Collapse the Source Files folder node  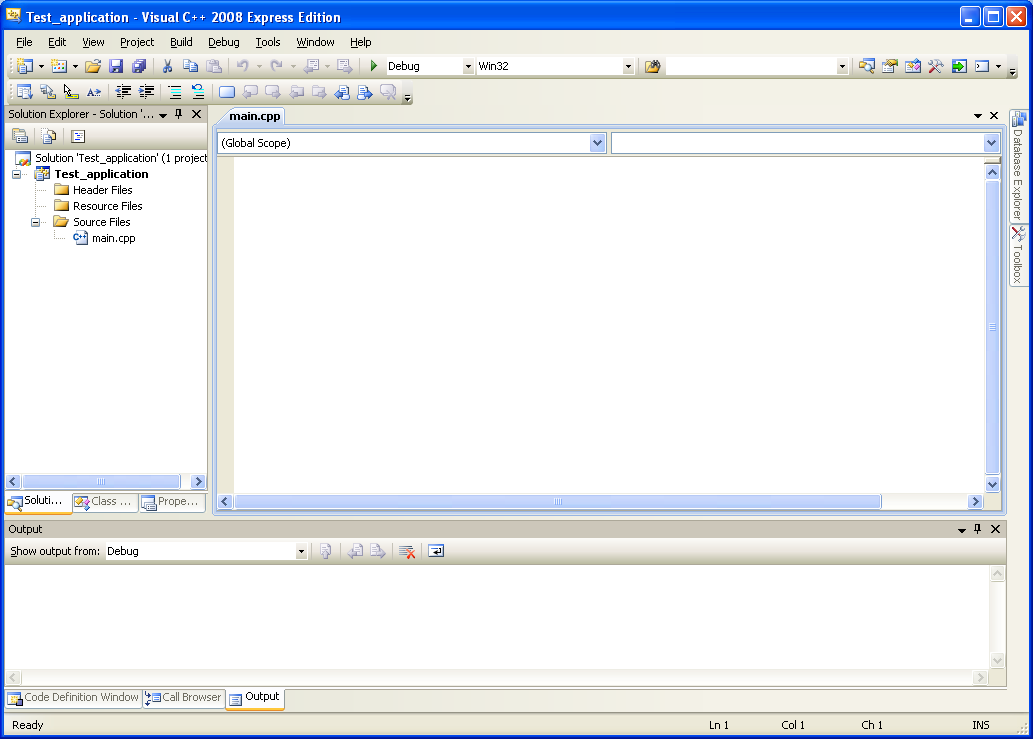[36, 223]
